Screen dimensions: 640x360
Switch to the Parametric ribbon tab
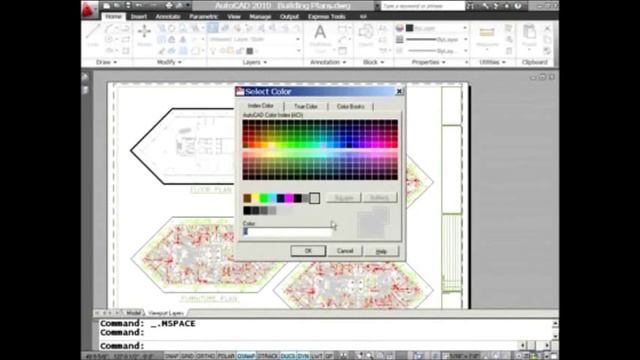(203, 17)
